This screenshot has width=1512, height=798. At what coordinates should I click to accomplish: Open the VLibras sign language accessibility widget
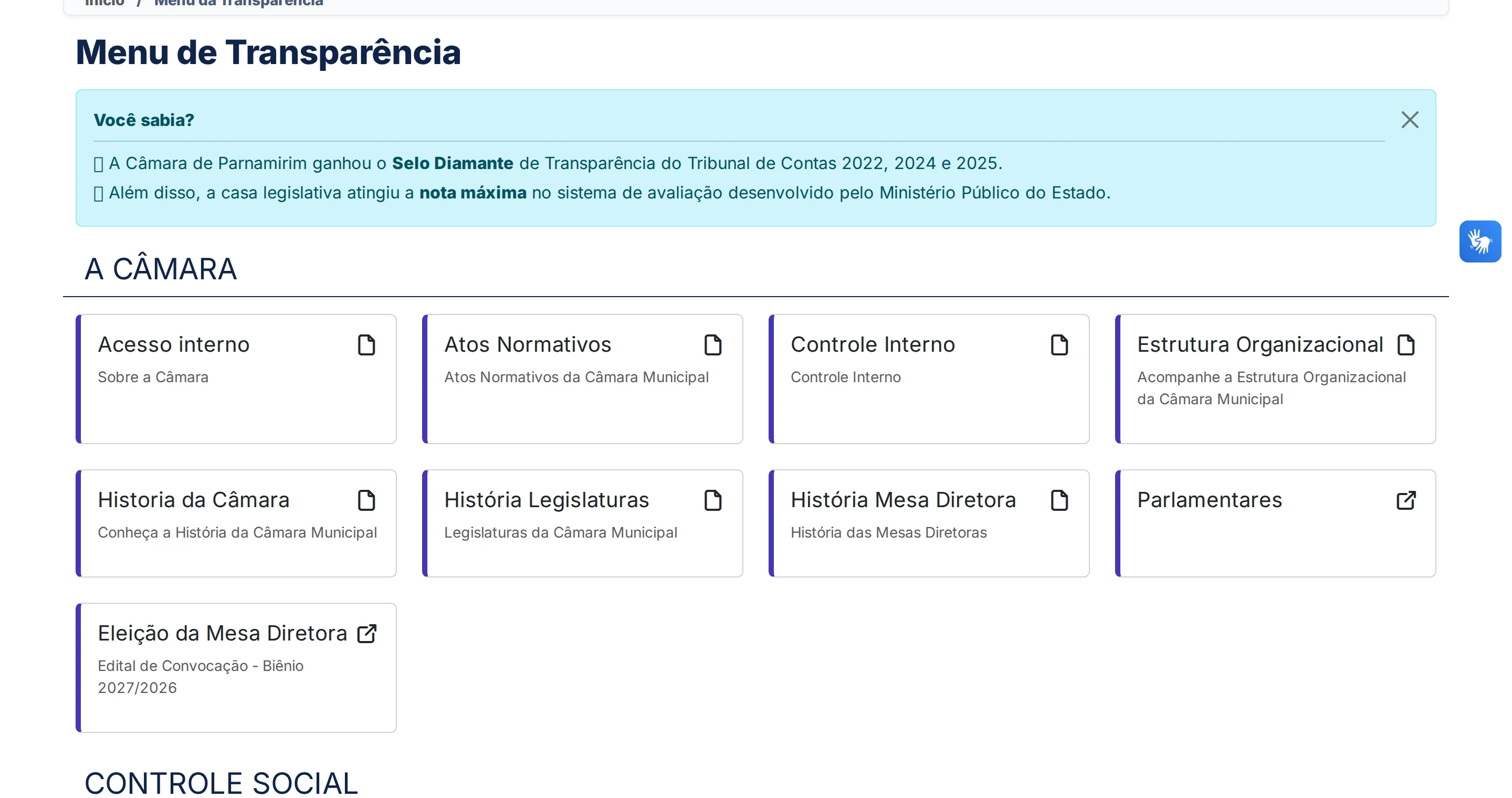tap(1480, 241)
